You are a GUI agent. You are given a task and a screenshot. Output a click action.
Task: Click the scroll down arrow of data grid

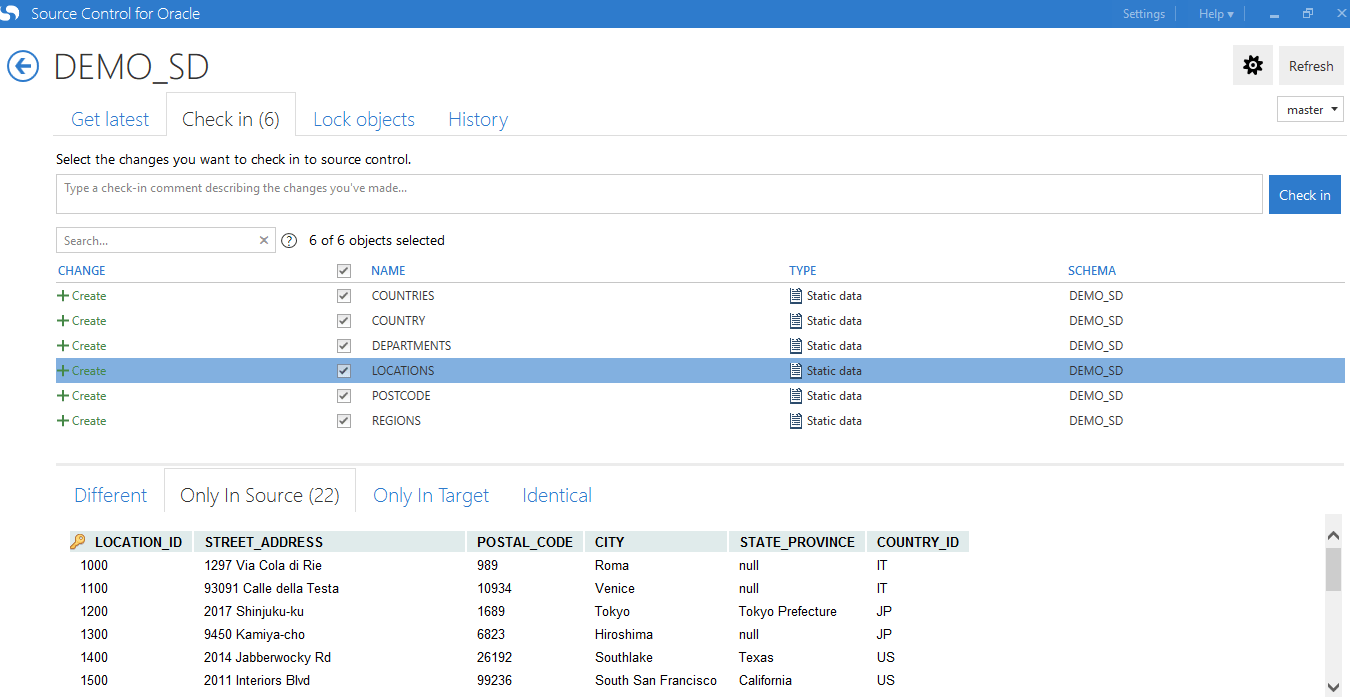(x=1333, y=687)
